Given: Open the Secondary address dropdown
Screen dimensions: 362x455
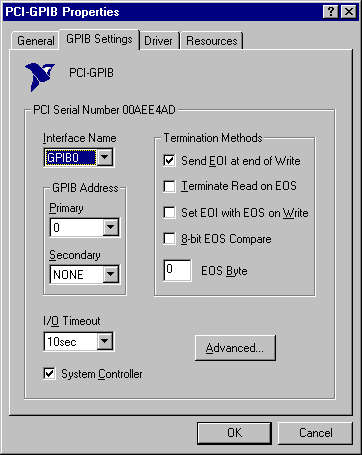Looking at the screenshot, I should [111, 274].
